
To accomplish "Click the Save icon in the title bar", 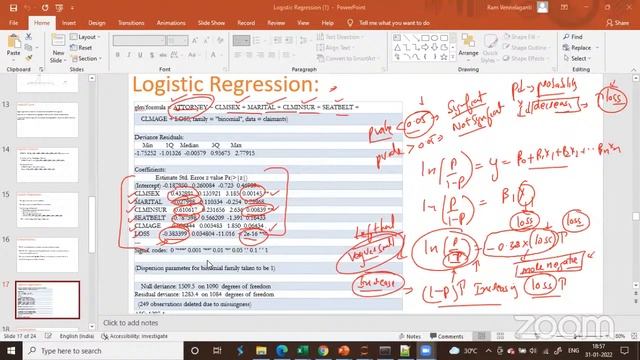I will [13, 8].
